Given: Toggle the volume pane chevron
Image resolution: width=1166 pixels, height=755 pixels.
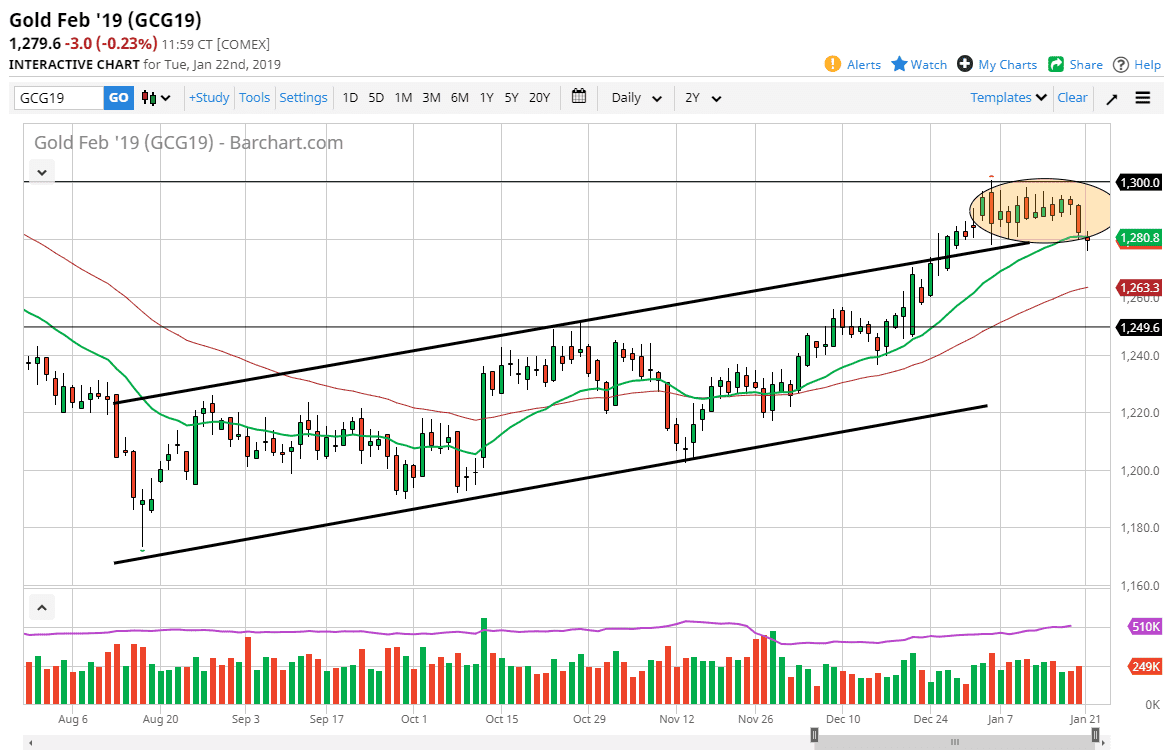Looking at the screenshot, I should pyautogui.click(x=42, y=608).
